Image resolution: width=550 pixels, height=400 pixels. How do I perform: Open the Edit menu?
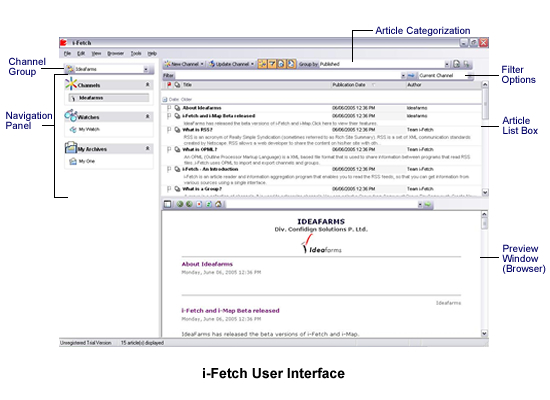81,53
